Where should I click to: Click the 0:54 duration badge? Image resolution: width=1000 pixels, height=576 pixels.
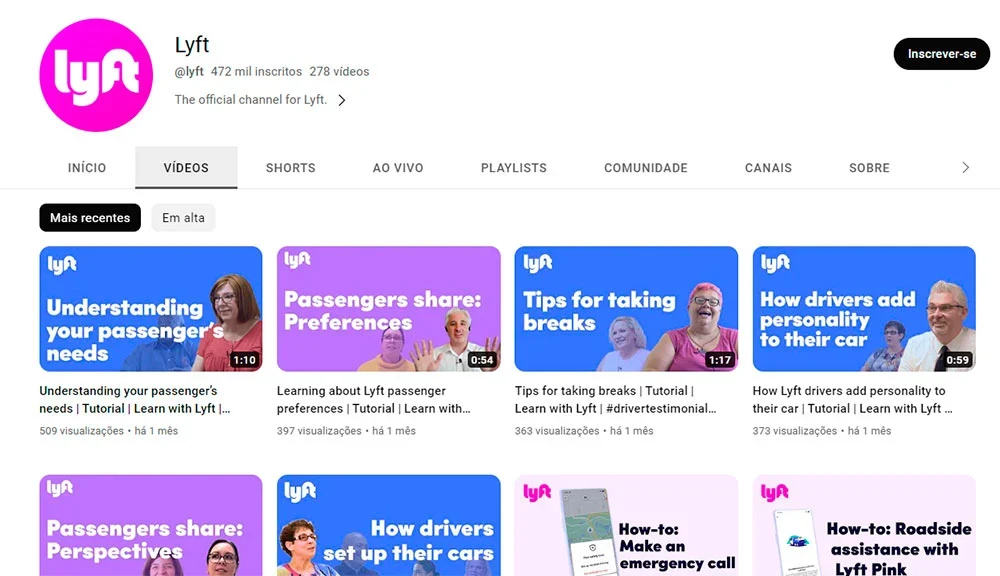[482, 360]
